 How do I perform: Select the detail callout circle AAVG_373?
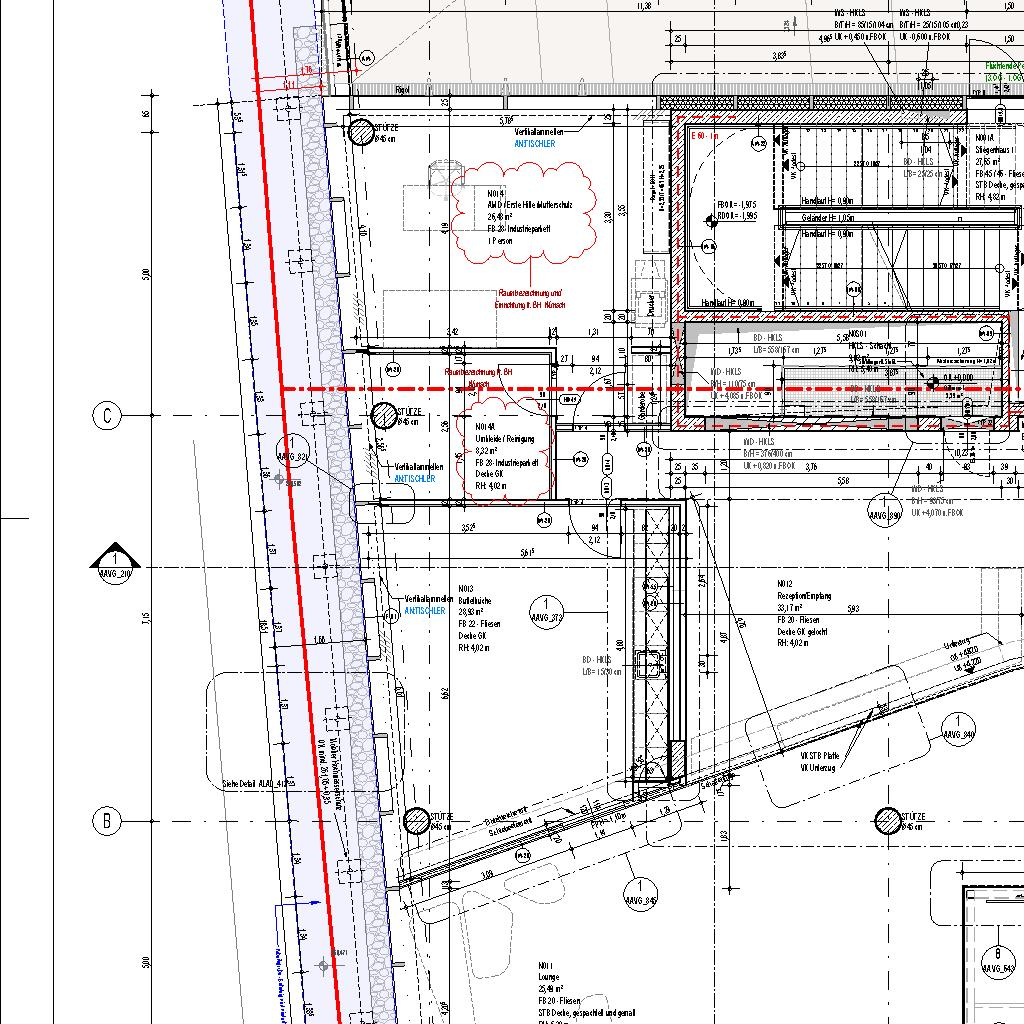548,613
